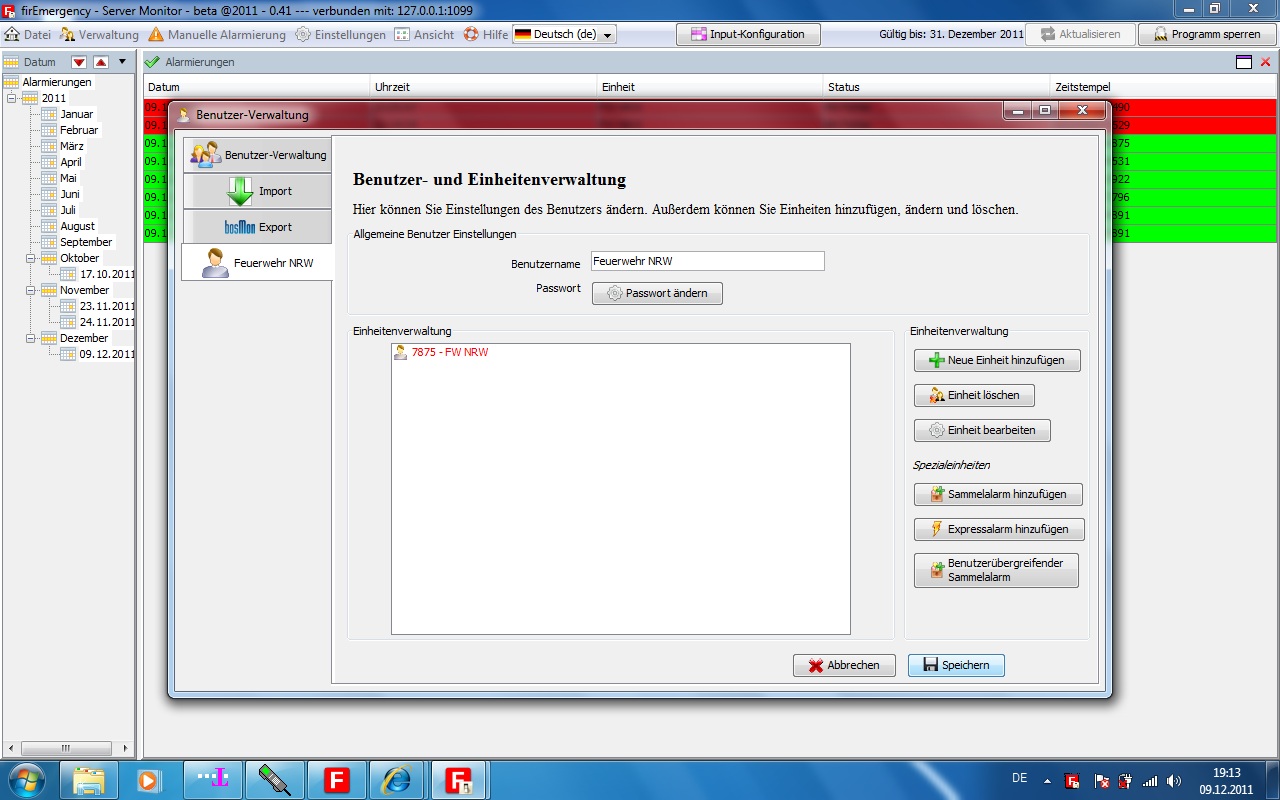Select the 09.12.2011 tree entry
The height and width of the screenshot is (800, 1280).
106,354
